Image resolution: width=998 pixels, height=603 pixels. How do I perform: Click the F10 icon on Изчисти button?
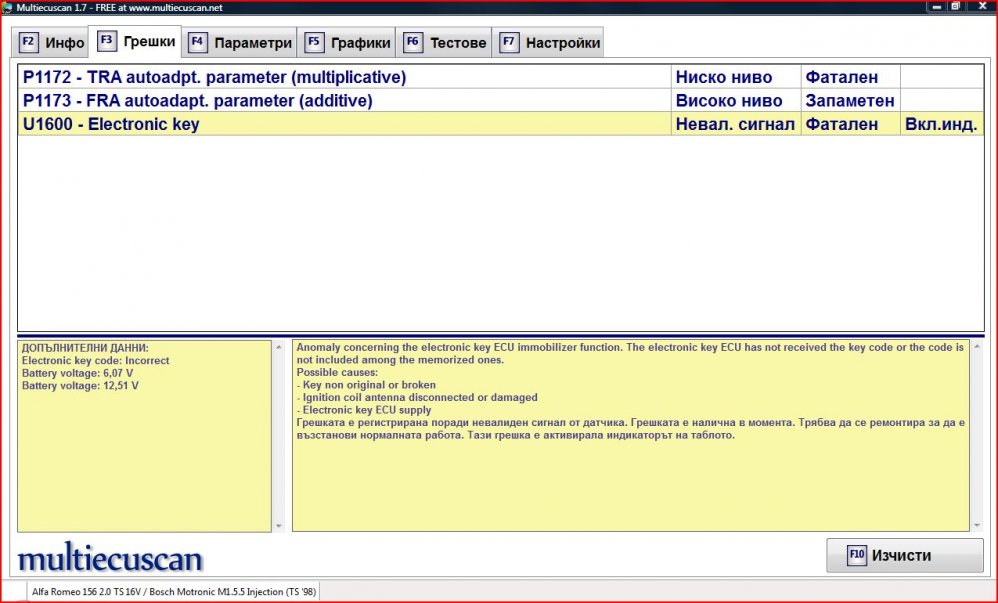[x=856, y=556]
